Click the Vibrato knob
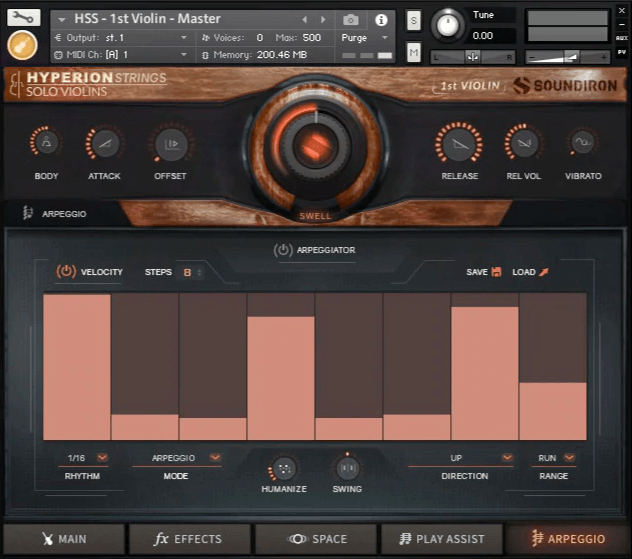Viewport: 632px width, 559px height. click(x=583, y=142)
